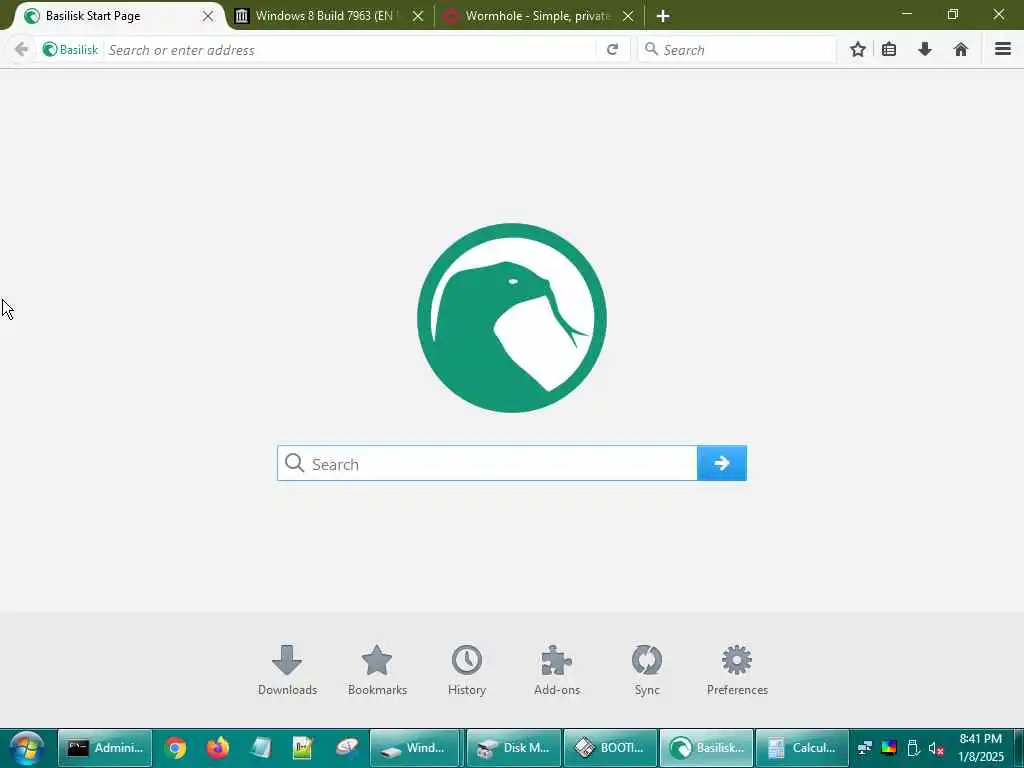The image size is (1024, 768).
Task: Click the muted volume tray icon
Action: pyautogui.click(x=936, y=748)
